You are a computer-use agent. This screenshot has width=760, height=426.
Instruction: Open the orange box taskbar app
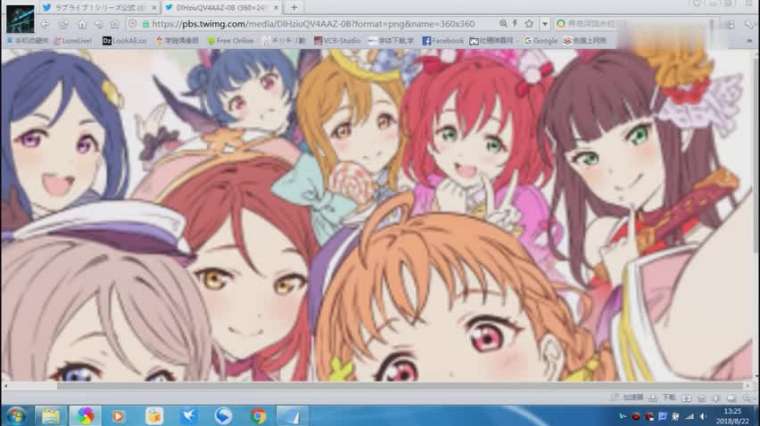point(154,416)
